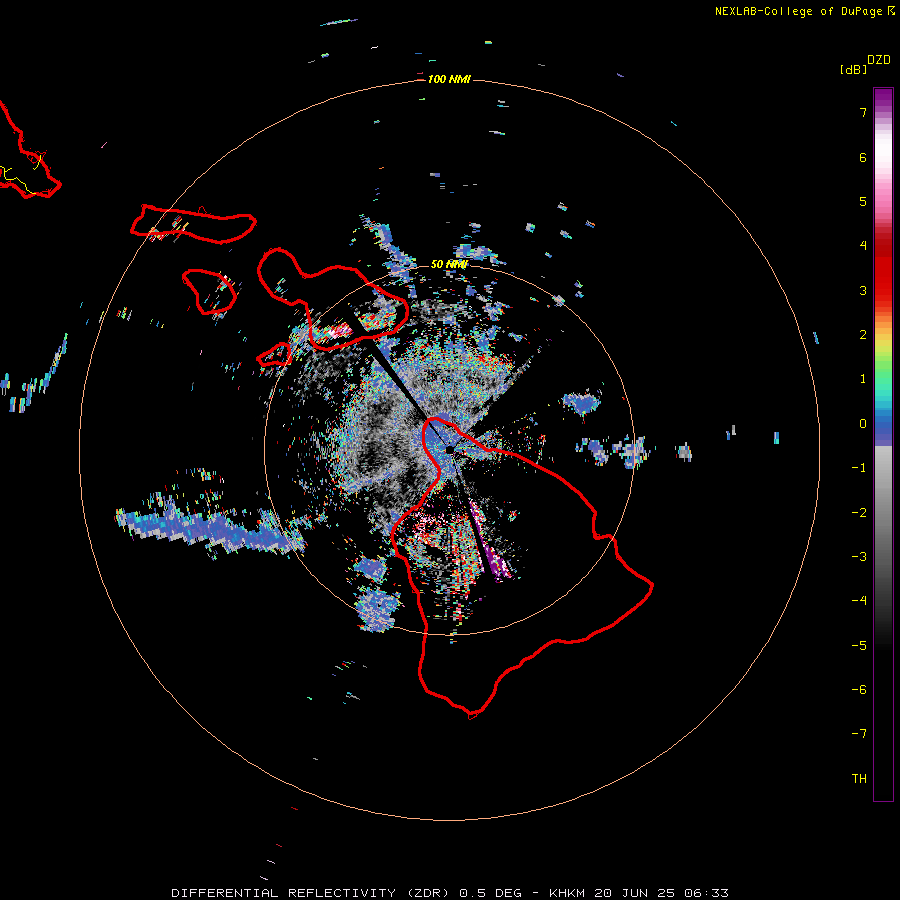Click the -7 tick label on the scale

(x=859, y=734)
